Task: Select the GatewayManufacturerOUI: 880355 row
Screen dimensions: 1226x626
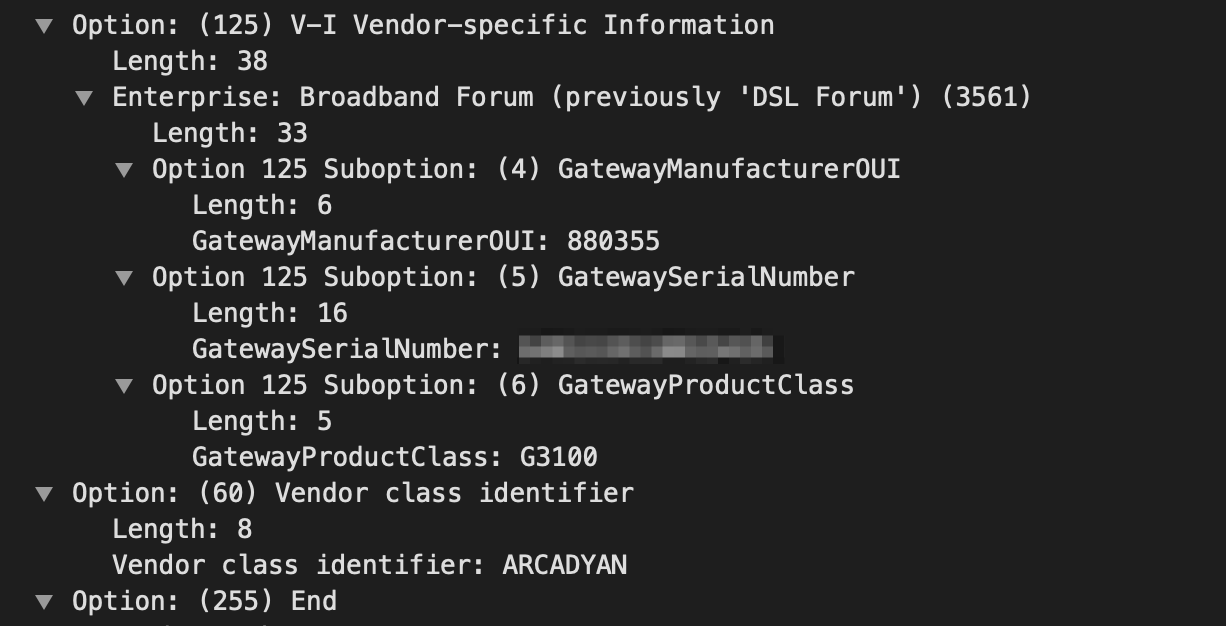Action: pyautogui.click(x=426, y=241)
